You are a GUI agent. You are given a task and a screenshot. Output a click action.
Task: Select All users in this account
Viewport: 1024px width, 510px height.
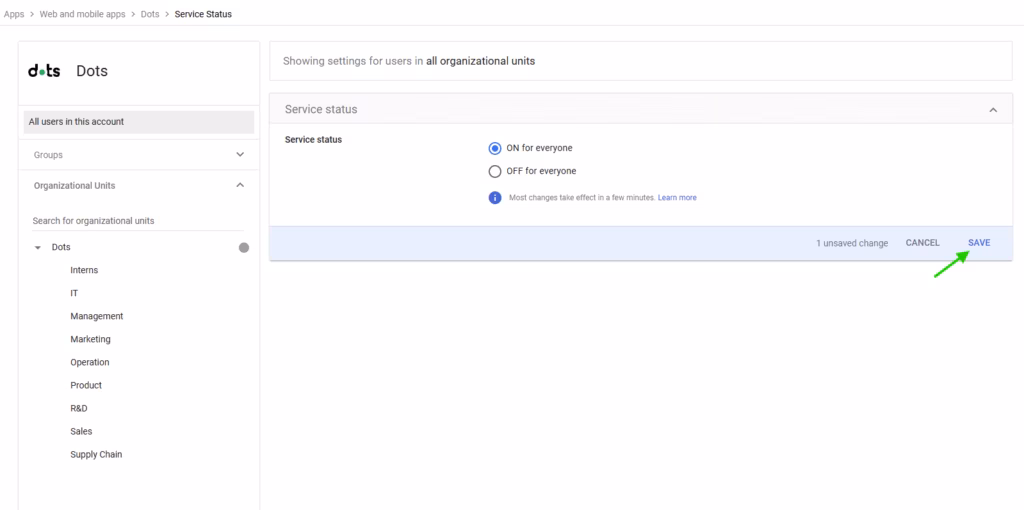pyautogui.click(x=138, y=122)
